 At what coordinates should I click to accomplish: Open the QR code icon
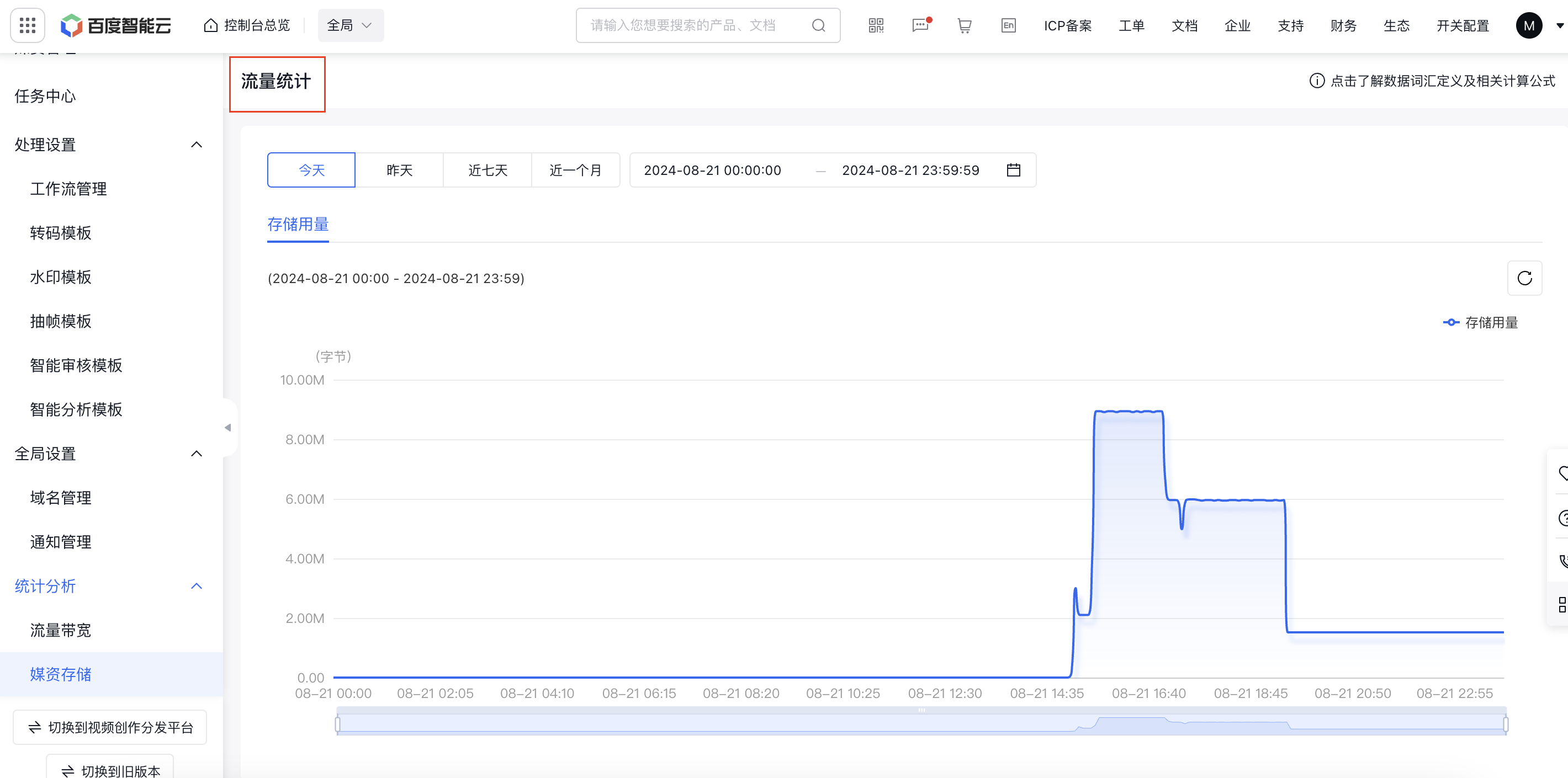(x=876, y=25)
